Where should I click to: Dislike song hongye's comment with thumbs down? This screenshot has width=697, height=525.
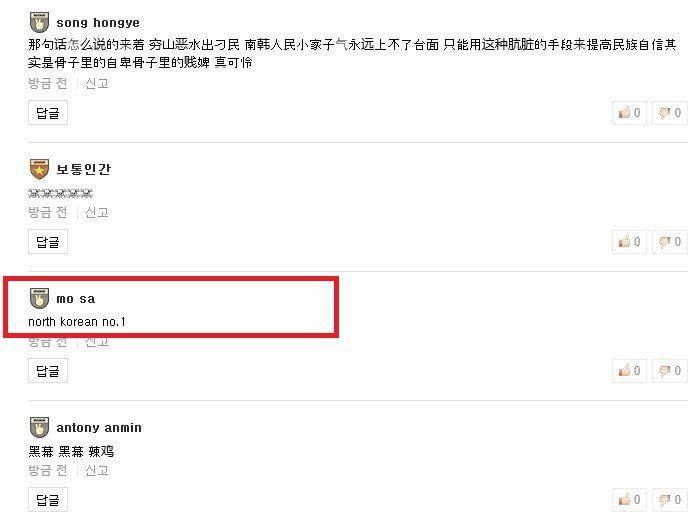[x=669, y=112]
